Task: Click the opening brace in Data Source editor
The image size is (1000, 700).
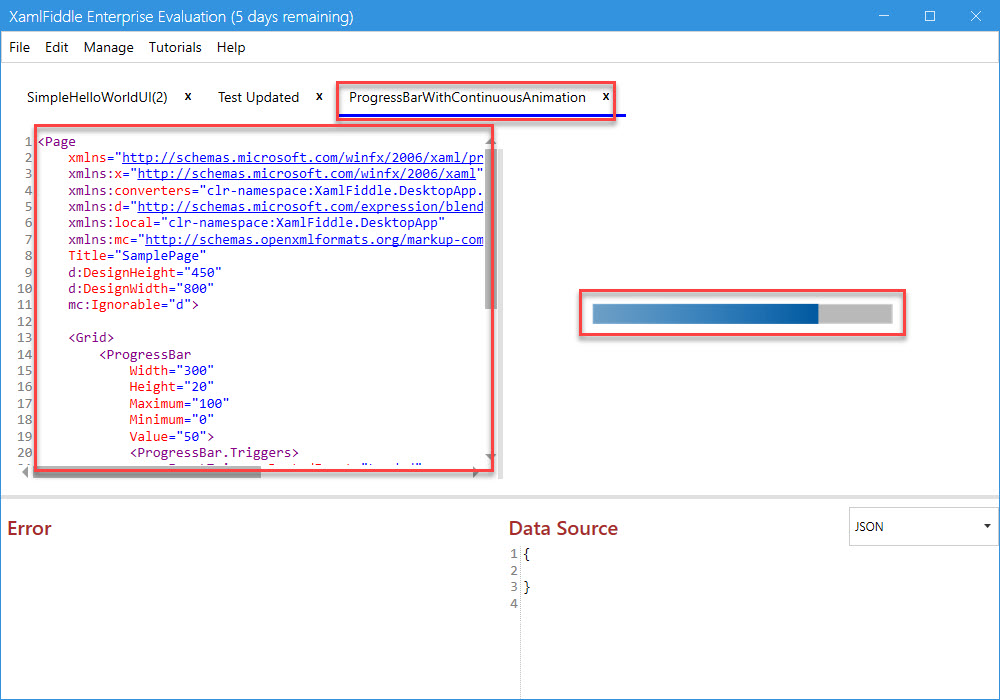Action: 527,554
